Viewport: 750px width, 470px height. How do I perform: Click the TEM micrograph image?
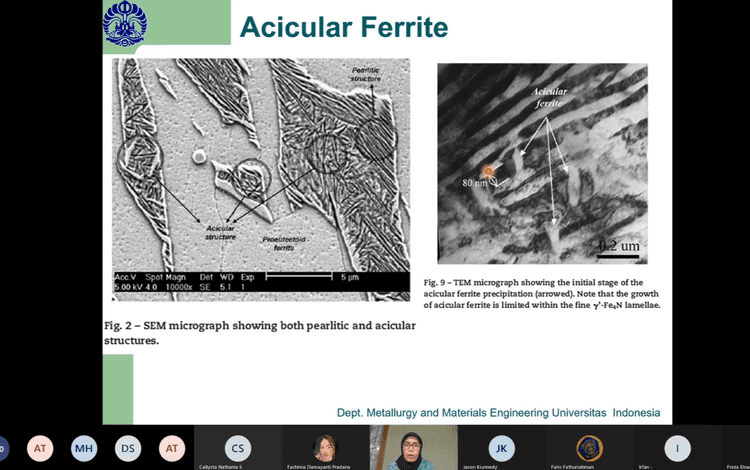tap(542, 164)
